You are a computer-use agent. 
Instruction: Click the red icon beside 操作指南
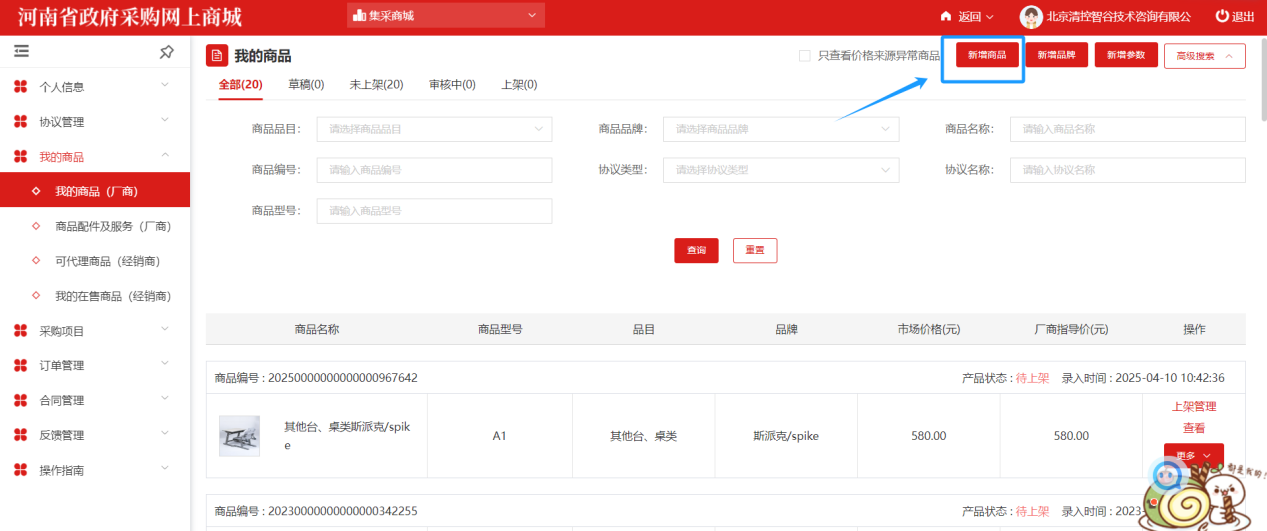(21, 470)
